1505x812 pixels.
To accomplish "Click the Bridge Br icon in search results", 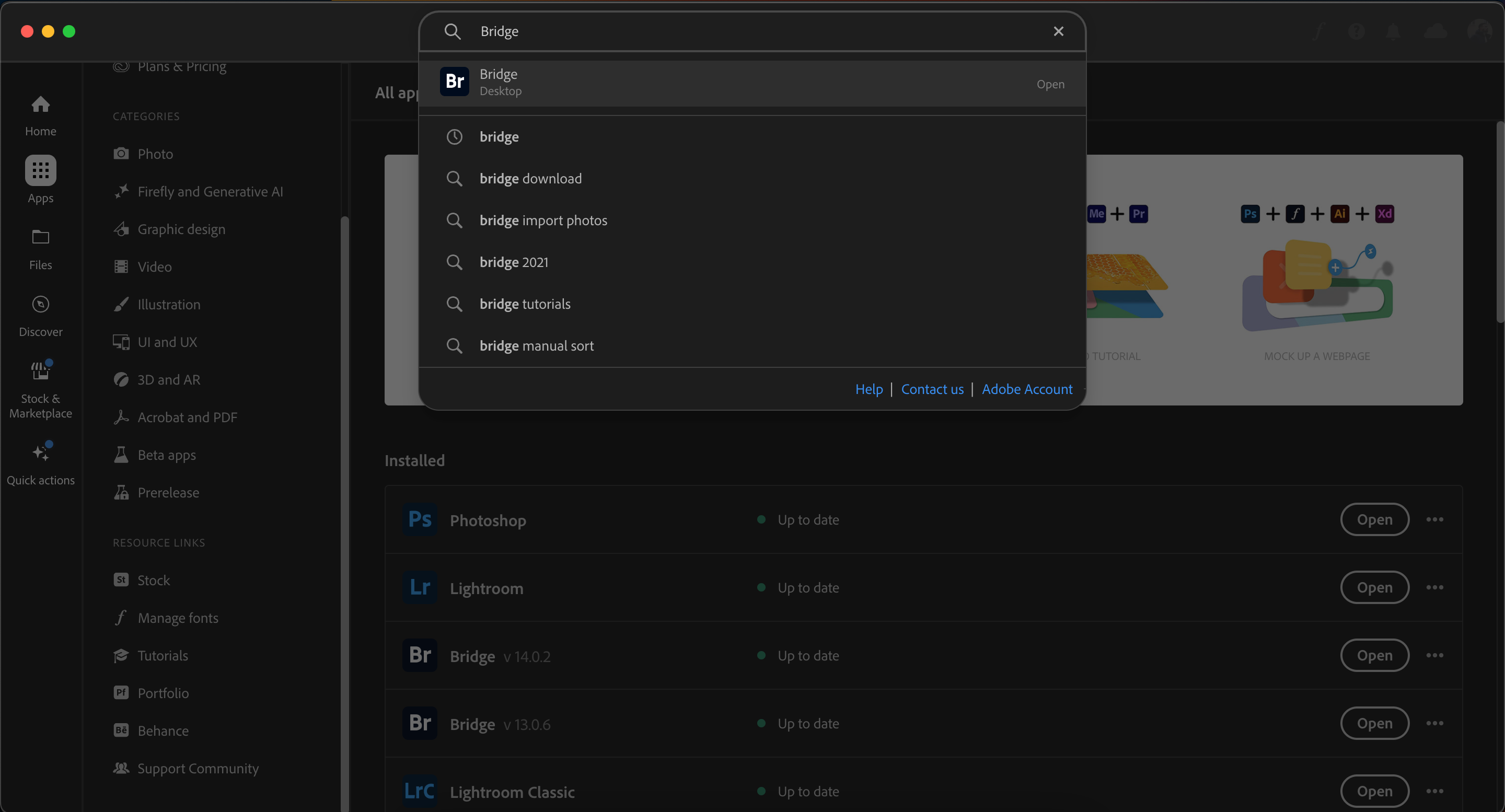I will point(455,81).
